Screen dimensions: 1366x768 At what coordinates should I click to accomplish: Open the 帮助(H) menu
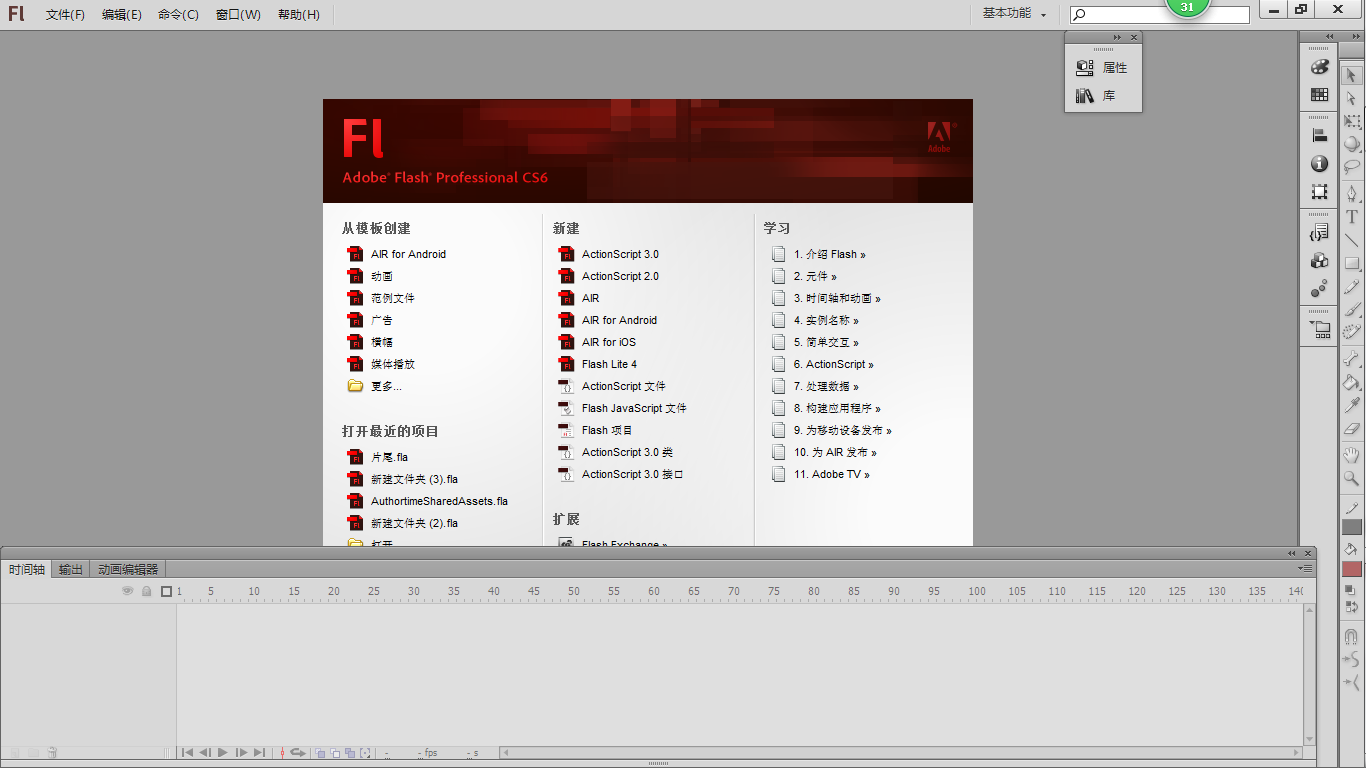[299, 15]
